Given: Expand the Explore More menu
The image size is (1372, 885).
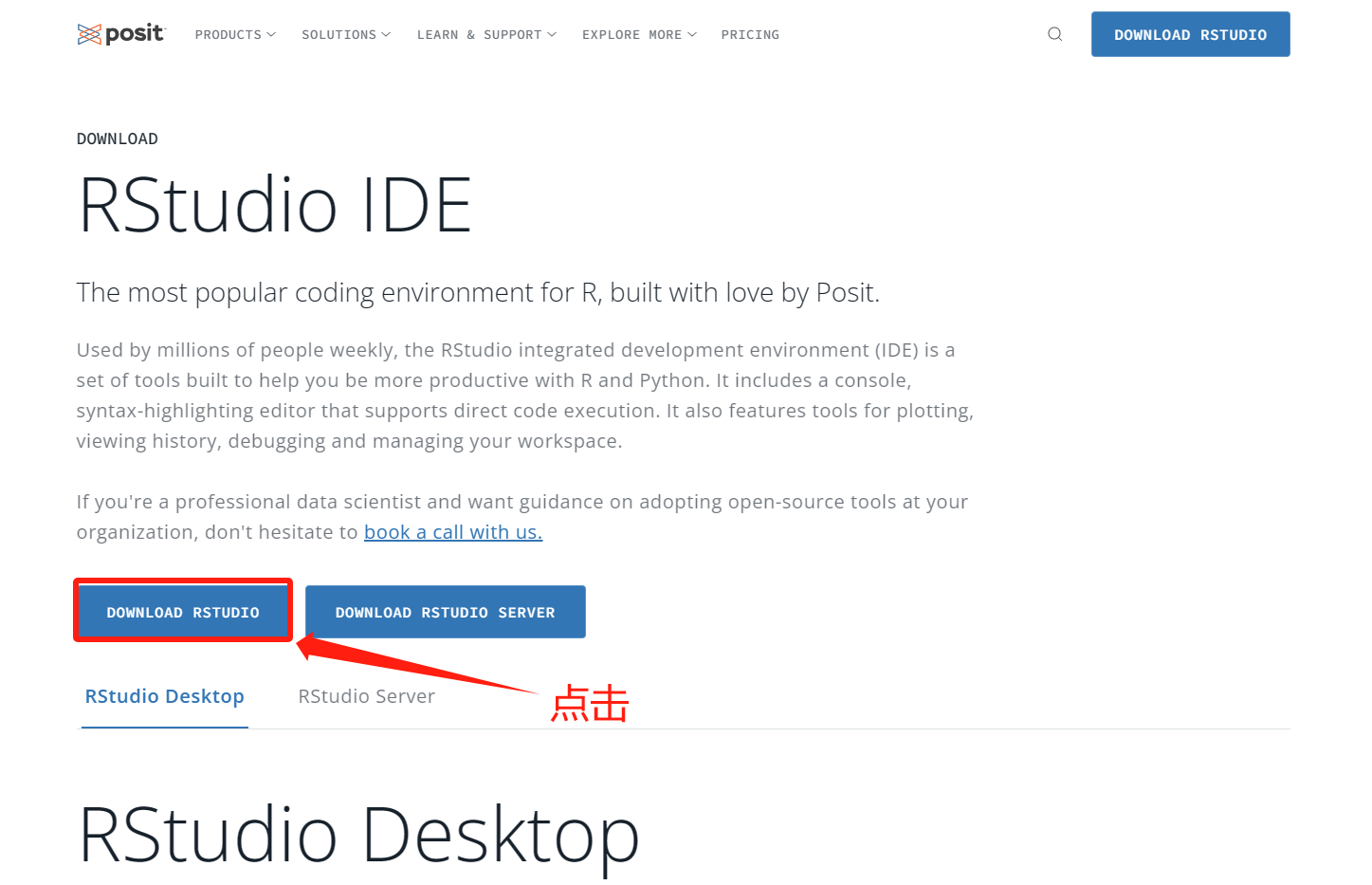Looking at the screenshot, I should click(x=639, y=35).
